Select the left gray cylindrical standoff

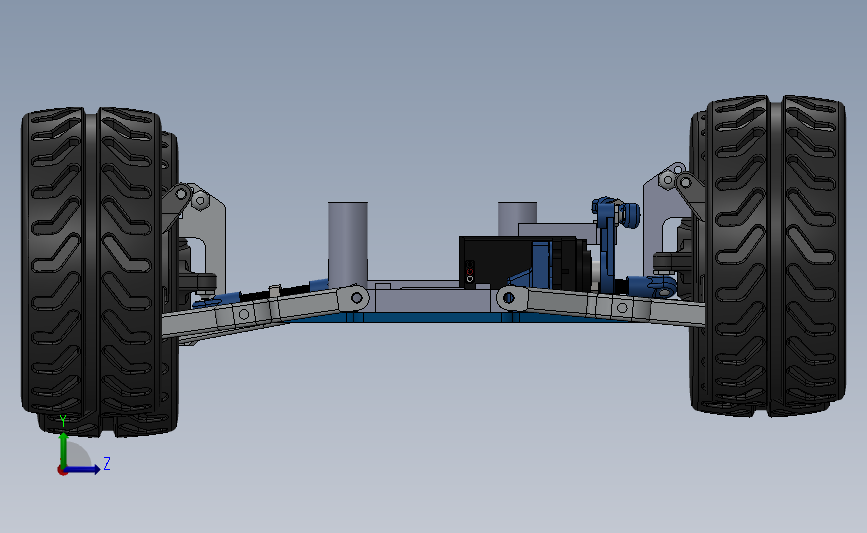coord(348,243)
